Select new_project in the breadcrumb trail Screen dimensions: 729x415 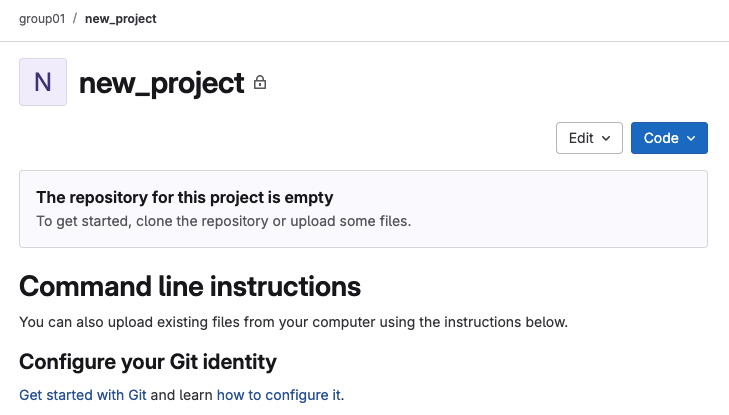click(120, 19)
